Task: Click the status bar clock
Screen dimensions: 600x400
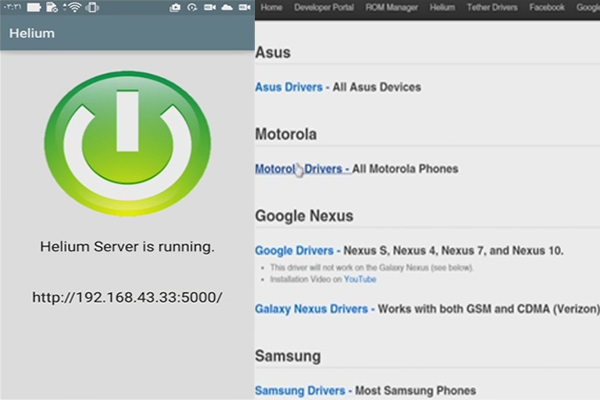Action: (12, 7)
